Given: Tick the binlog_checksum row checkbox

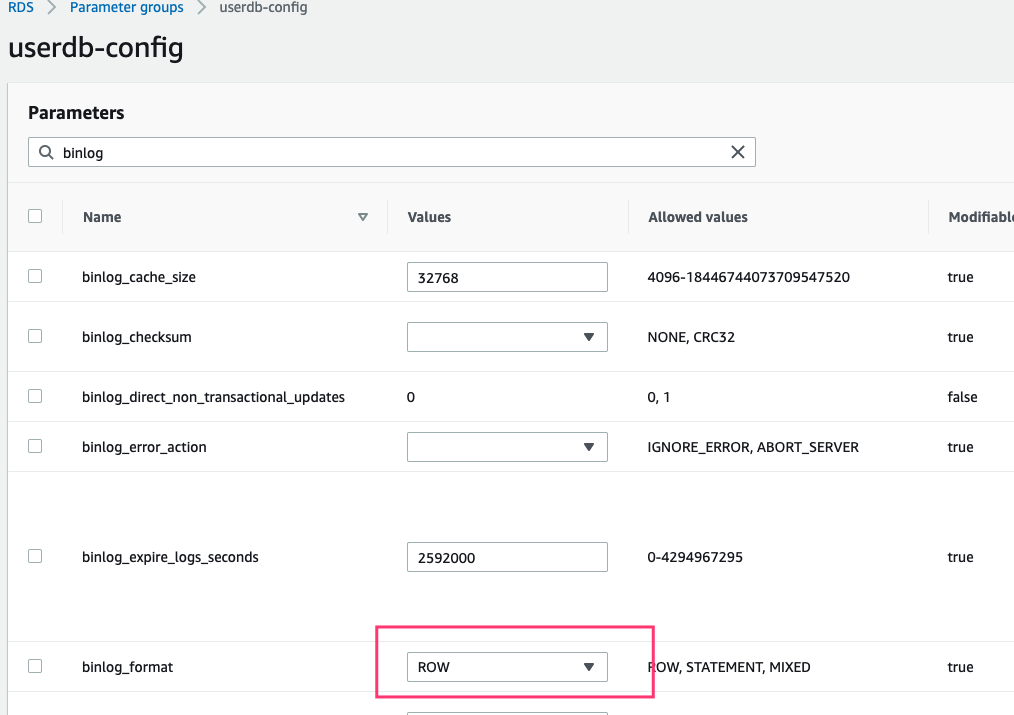Looking at the screenshot, I should tap(35, 337).
